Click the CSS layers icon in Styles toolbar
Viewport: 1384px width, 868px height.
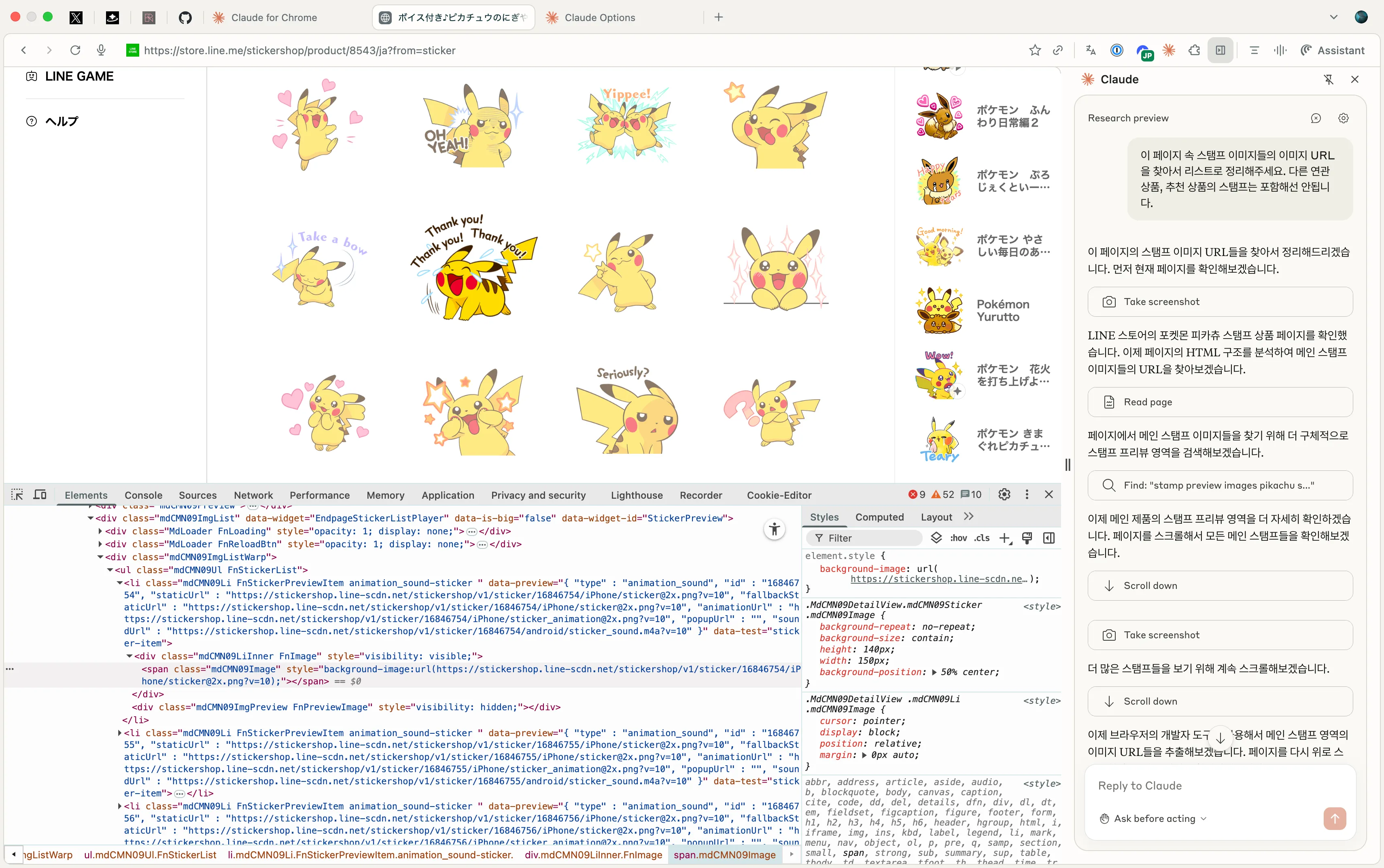pos(936,538)
